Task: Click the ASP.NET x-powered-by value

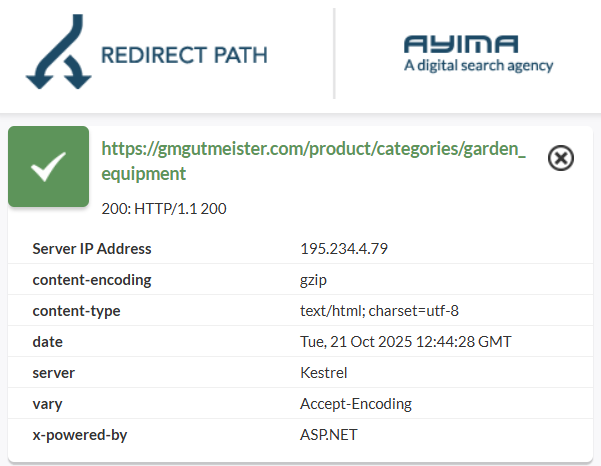Action: (328, 435)
